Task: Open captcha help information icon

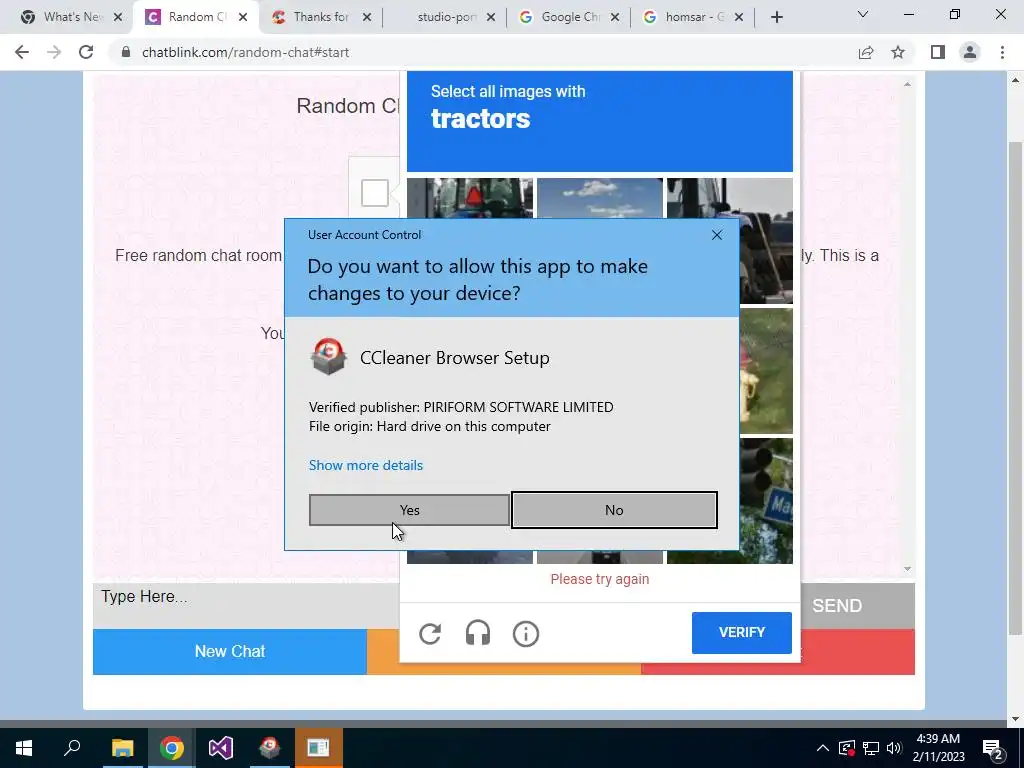Action: coord(526,633)
